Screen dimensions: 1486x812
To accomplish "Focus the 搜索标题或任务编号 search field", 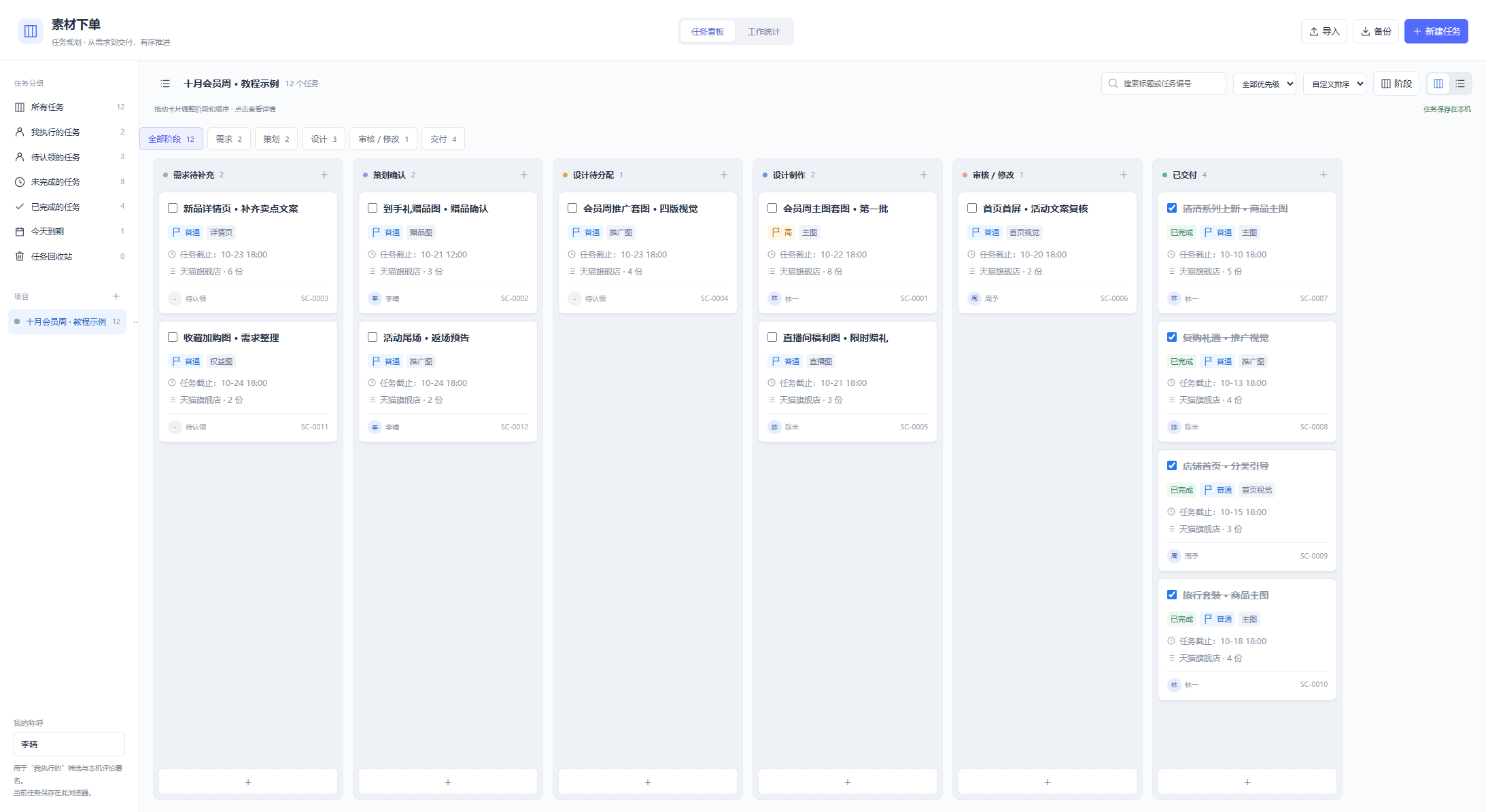I will tap(1164, 84).
